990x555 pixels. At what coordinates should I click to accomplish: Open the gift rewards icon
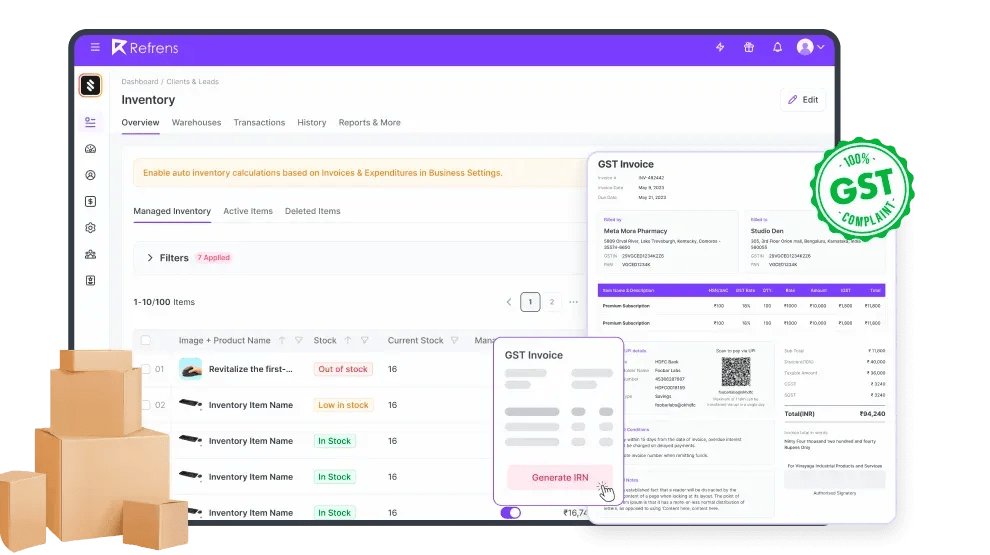tap(749, 47)
